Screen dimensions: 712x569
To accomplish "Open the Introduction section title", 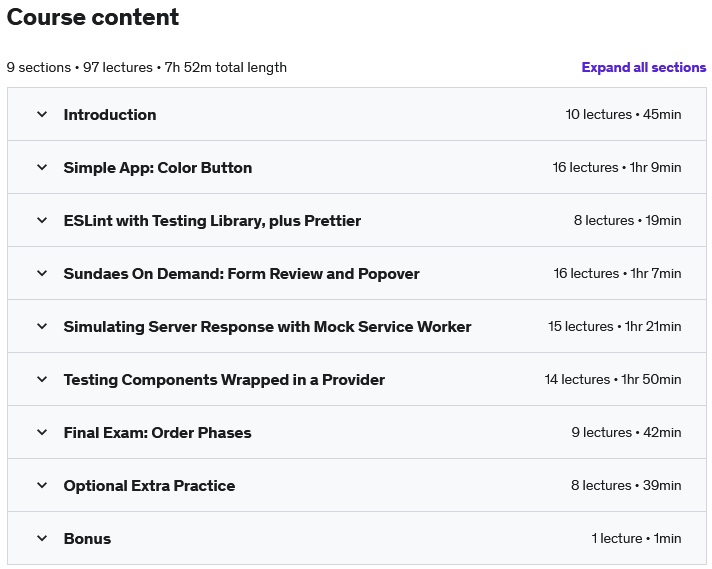I will (110, 115).
